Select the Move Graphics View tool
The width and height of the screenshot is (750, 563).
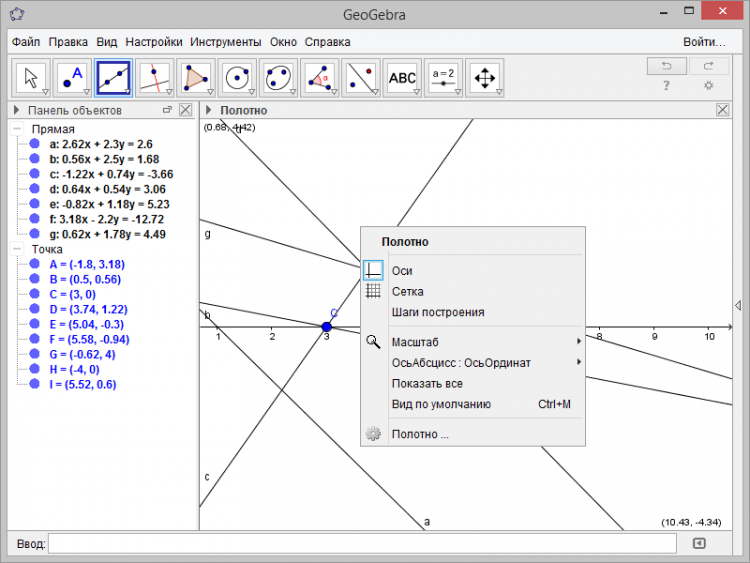(483, 77)
